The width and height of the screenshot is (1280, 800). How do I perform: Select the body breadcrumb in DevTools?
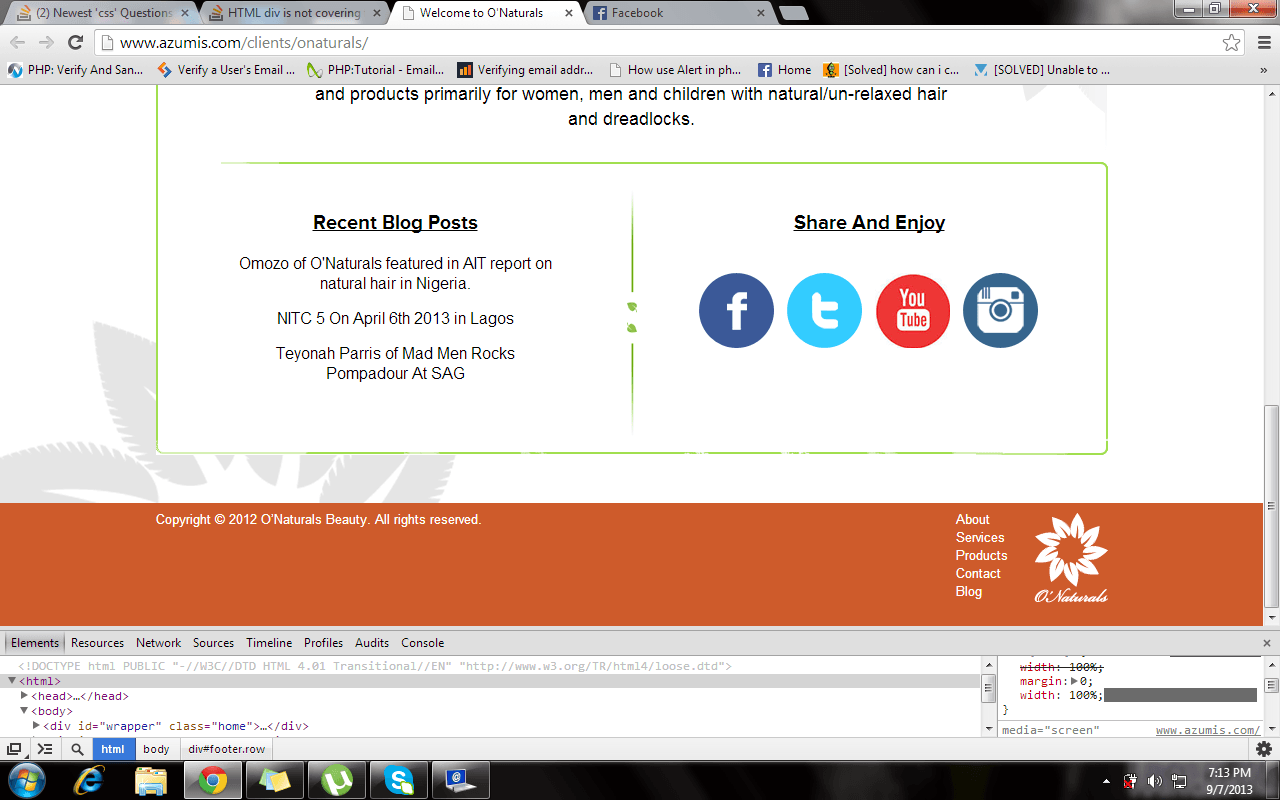(156, 749)
